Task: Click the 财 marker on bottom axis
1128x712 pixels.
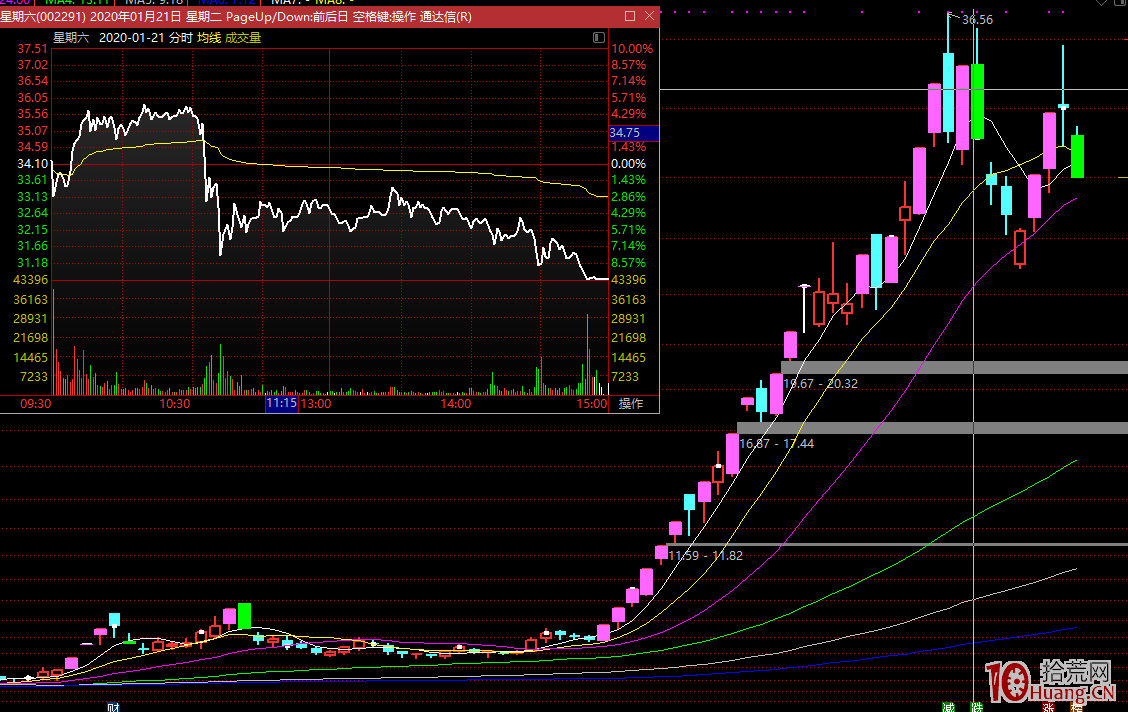Action: tap(113, 707)
